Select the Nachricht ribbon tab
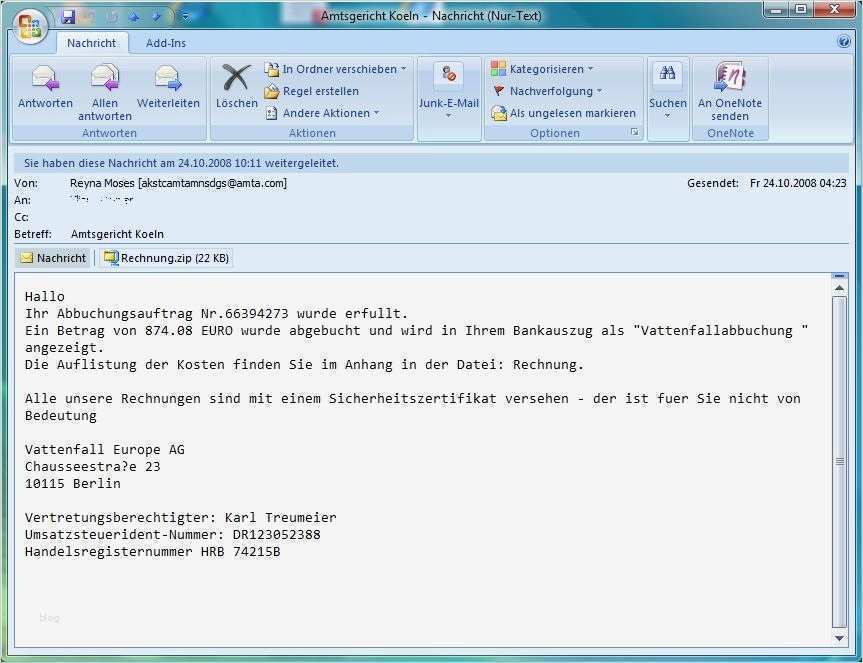 [x=91, y=43]
